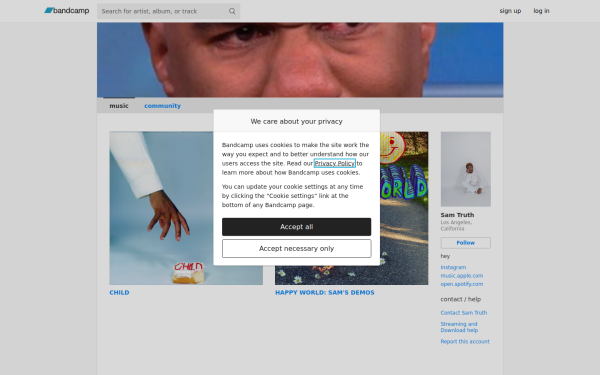Viewport: 600px width, 375px height.
Task: Click the Bandcamp logo
Action: pyautogui.click(x=67, y=11)
